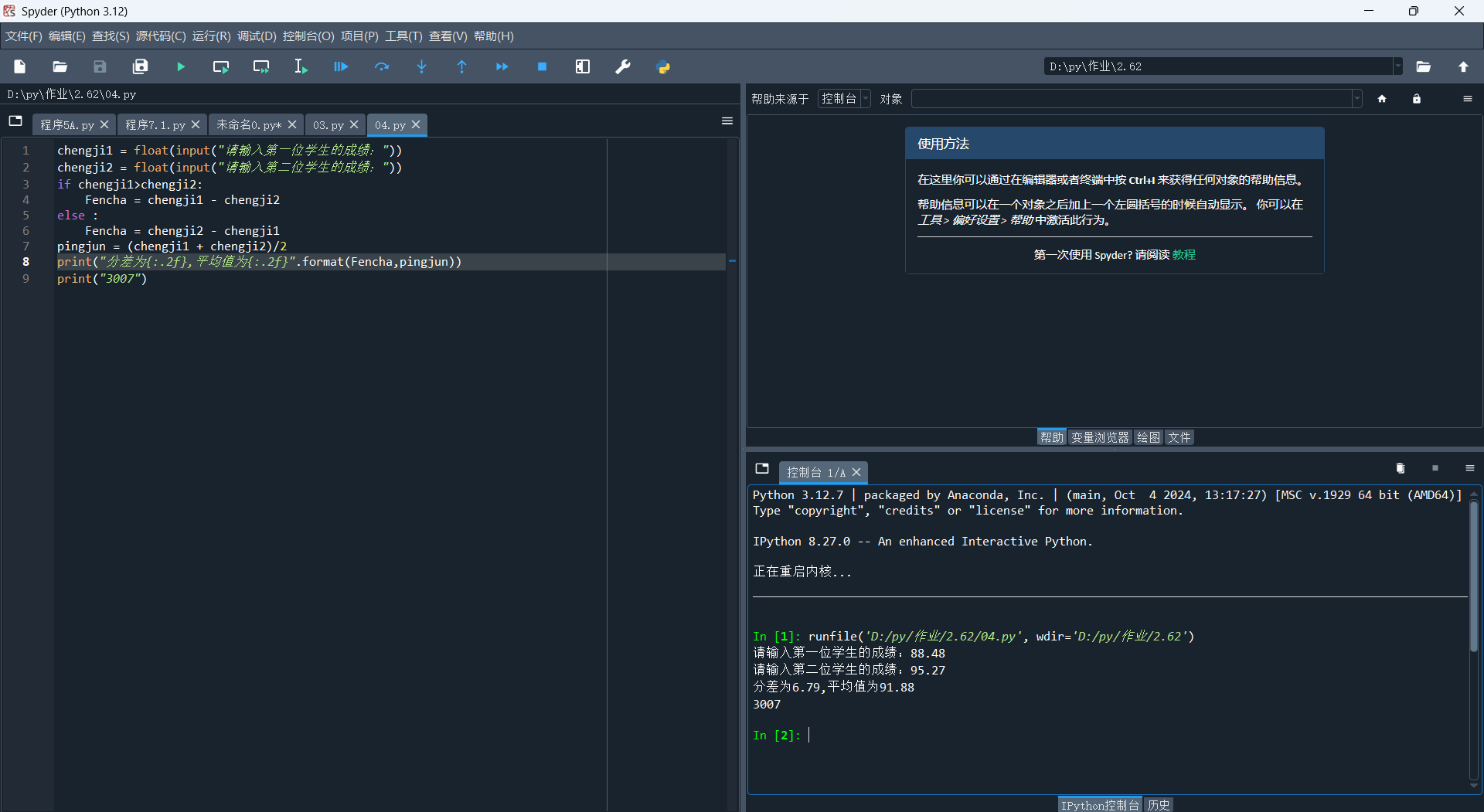The height and width of the screenshot is (812, 1484).
Task: Open the editor pane options hamburger menu
Action: pyautogui.click(x=727, y=121)
